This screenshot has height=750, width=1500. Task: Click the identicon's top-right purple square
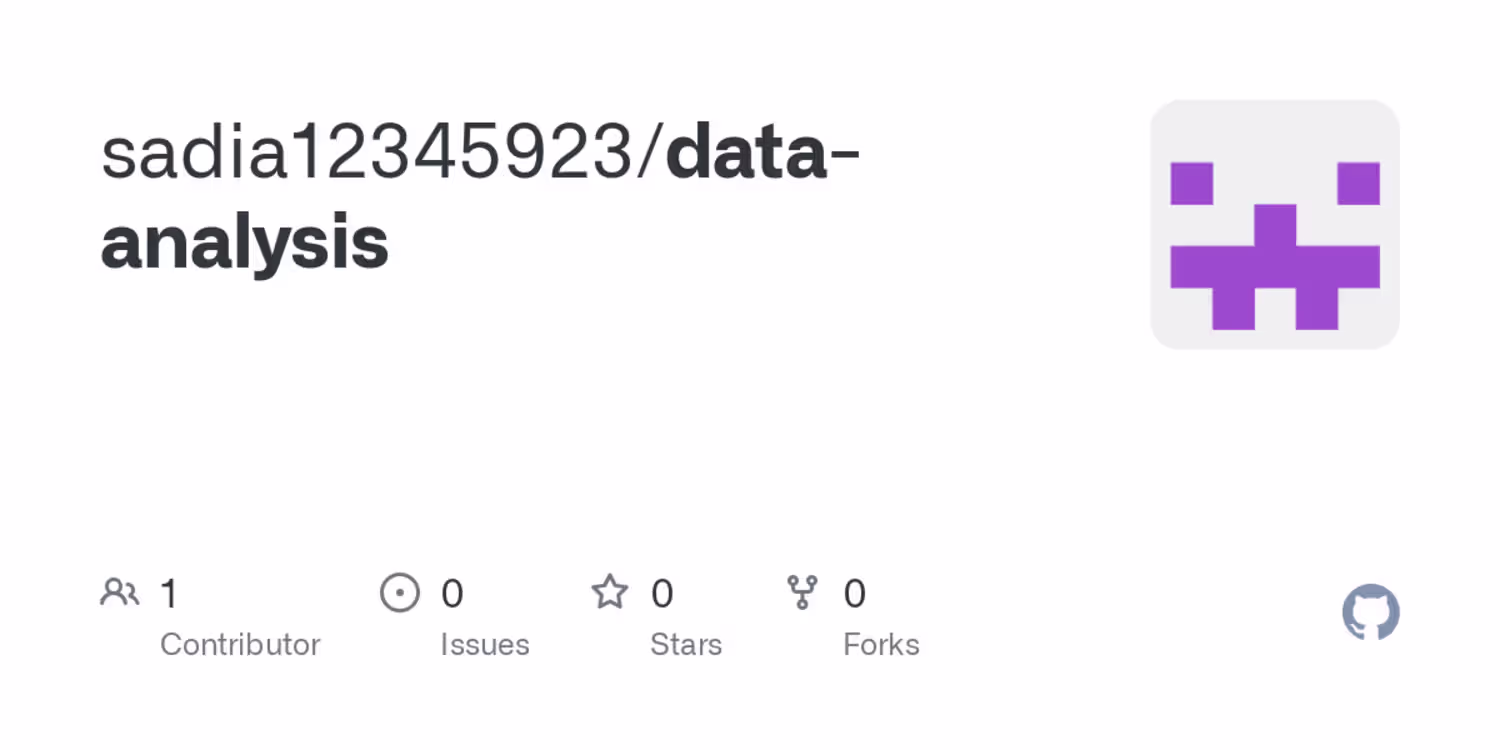1358,183
